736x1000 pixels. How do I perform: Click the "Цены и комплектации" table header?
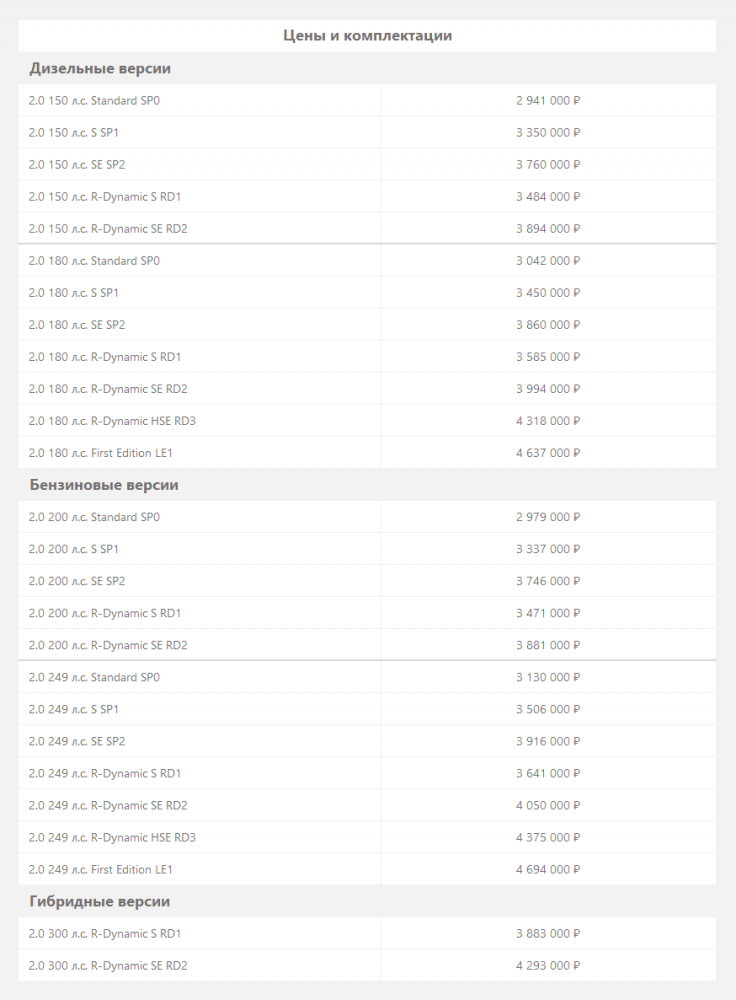pyautogui.click(x=367, y=36)
